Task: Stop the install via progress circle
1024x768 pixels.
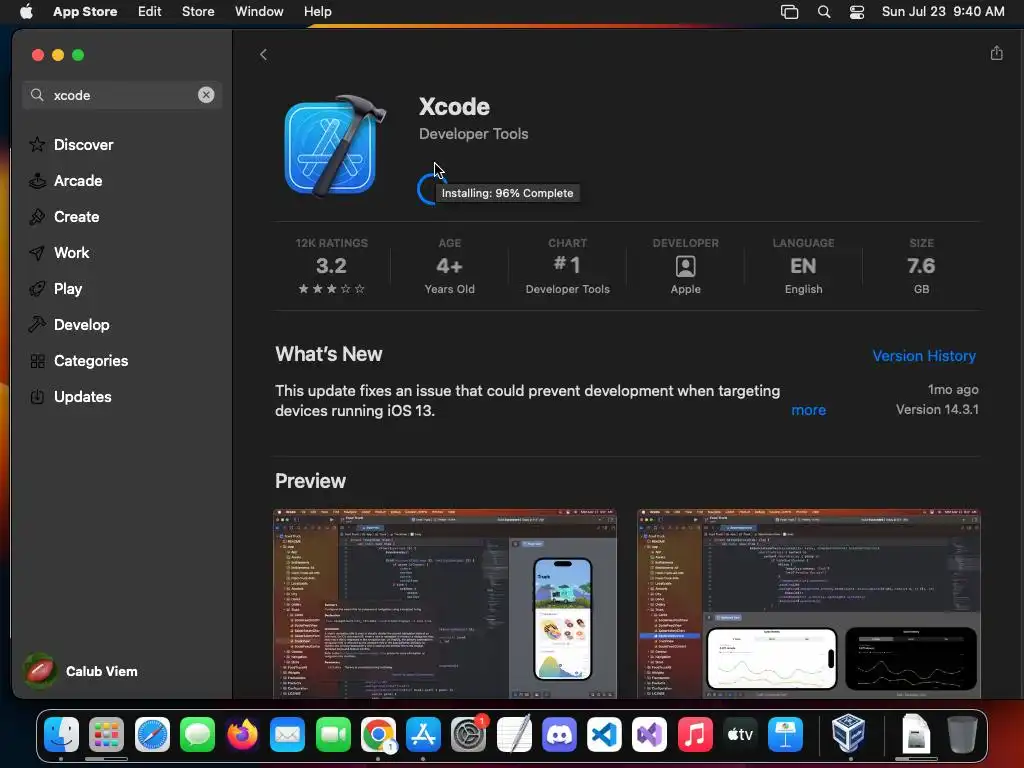Action: pos(428,190)
